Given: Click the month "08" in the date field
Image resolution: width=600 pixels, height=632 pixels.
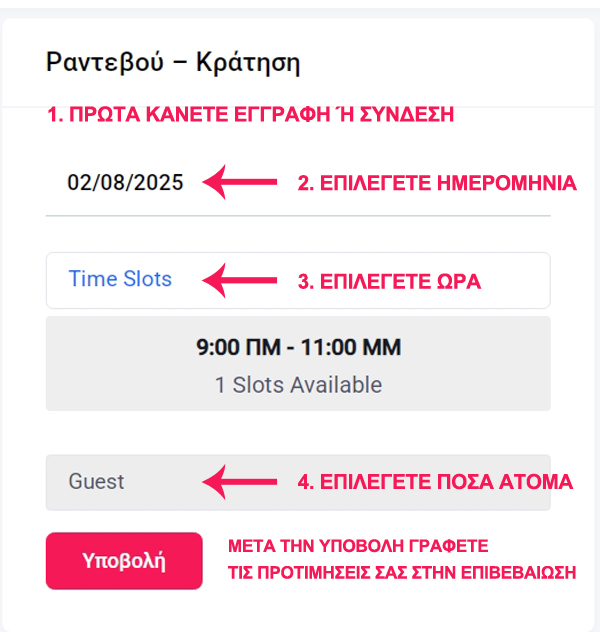Looking at the screenshot, I should click(x=106, y=183).
